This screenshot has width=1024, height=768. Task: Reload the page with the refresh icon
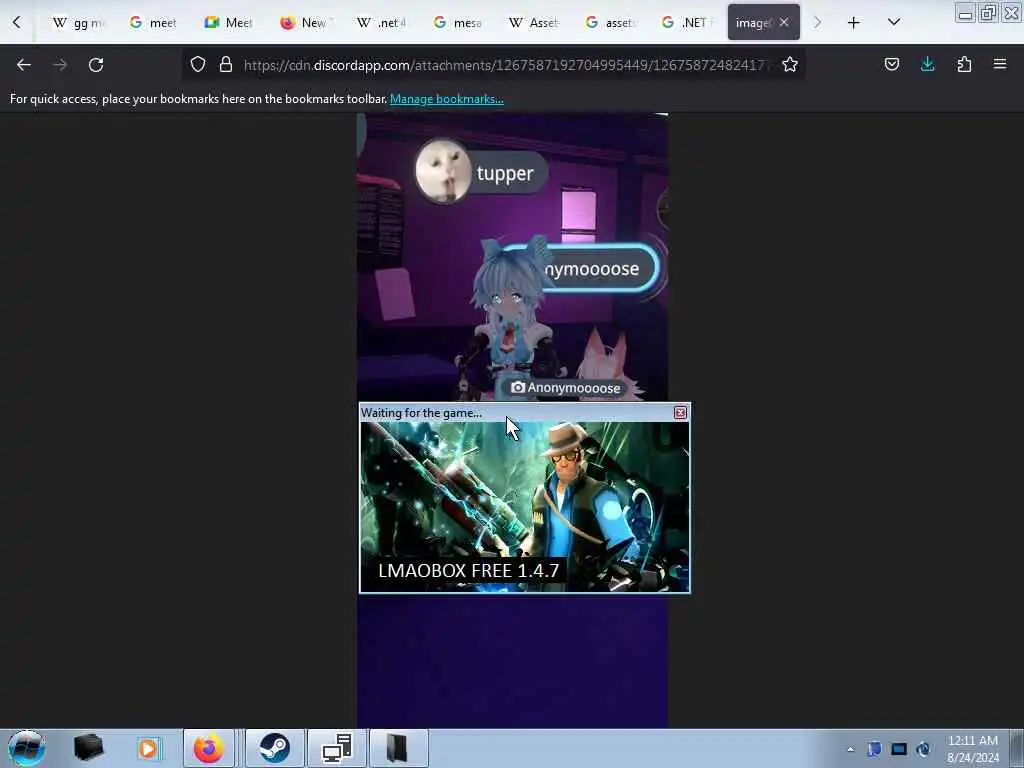(96, 65)
